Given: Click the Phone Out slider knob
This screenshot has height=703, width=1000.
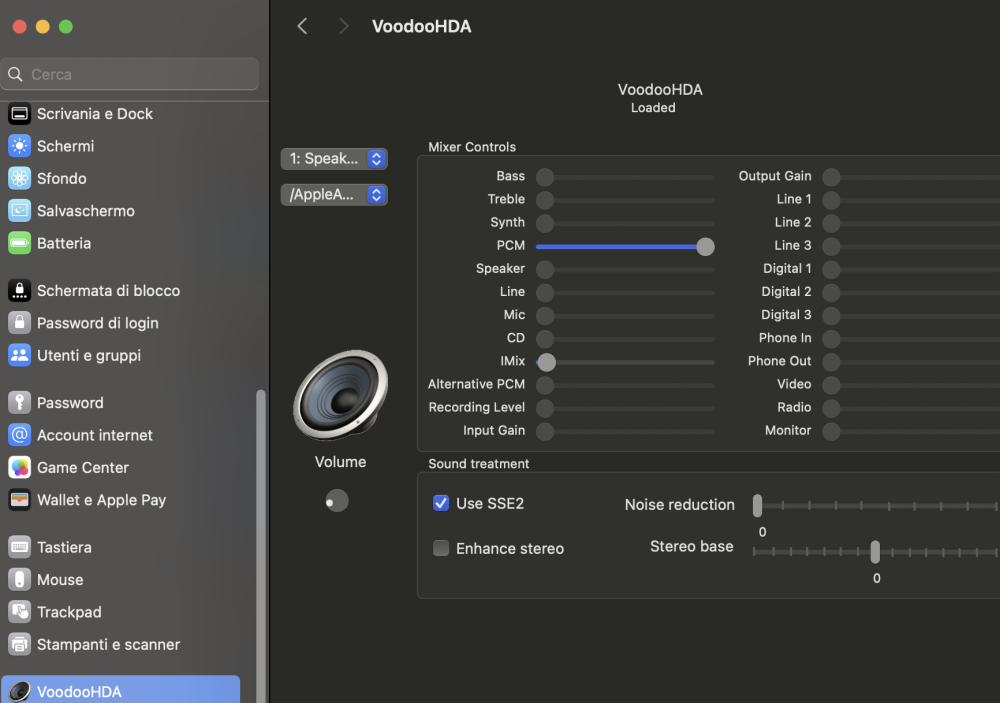Looking at the screenshot, I should (x=831, y=362).
